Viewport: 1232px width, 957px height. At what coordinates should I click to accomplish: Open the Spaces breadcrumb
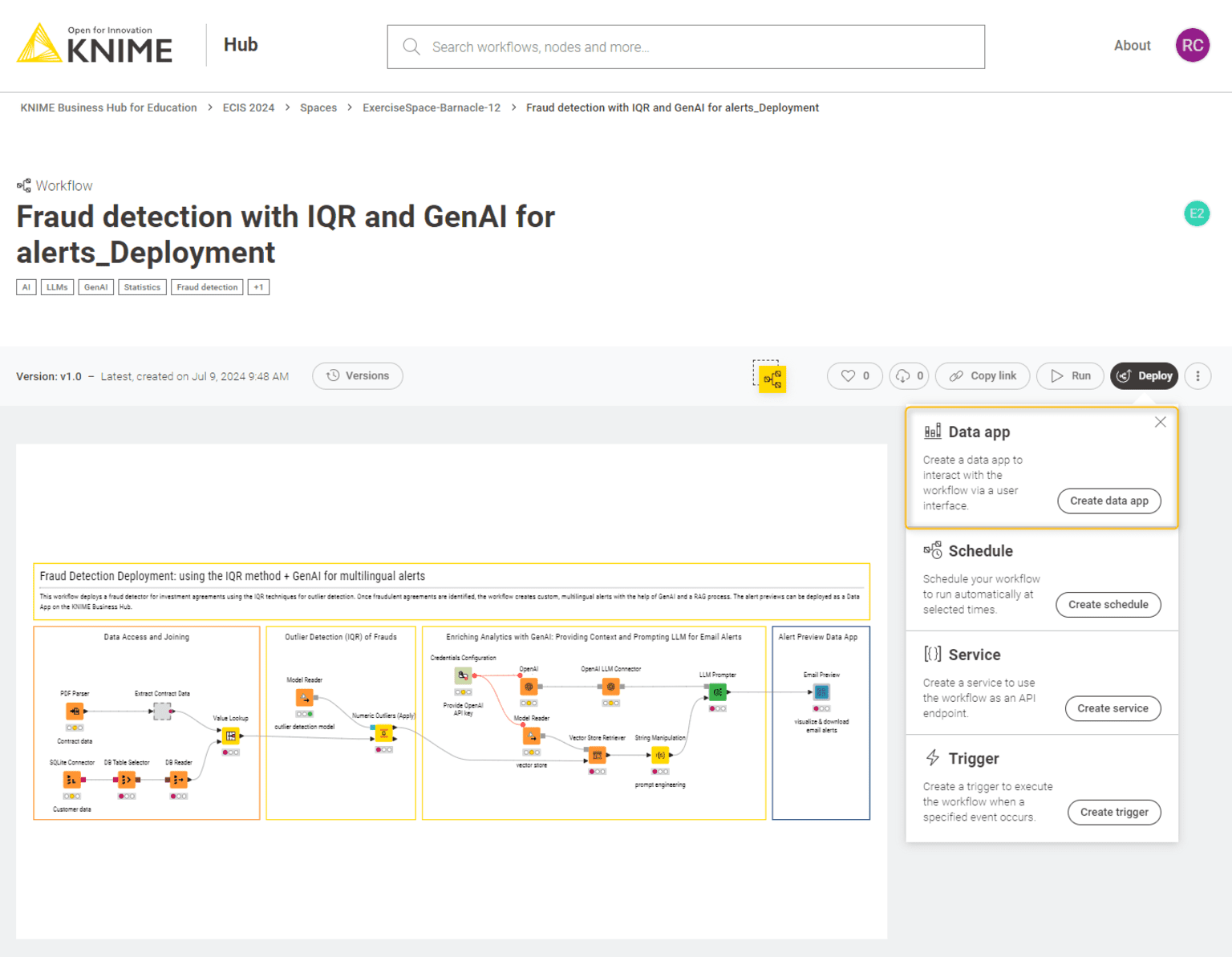(x=318, y=107)
